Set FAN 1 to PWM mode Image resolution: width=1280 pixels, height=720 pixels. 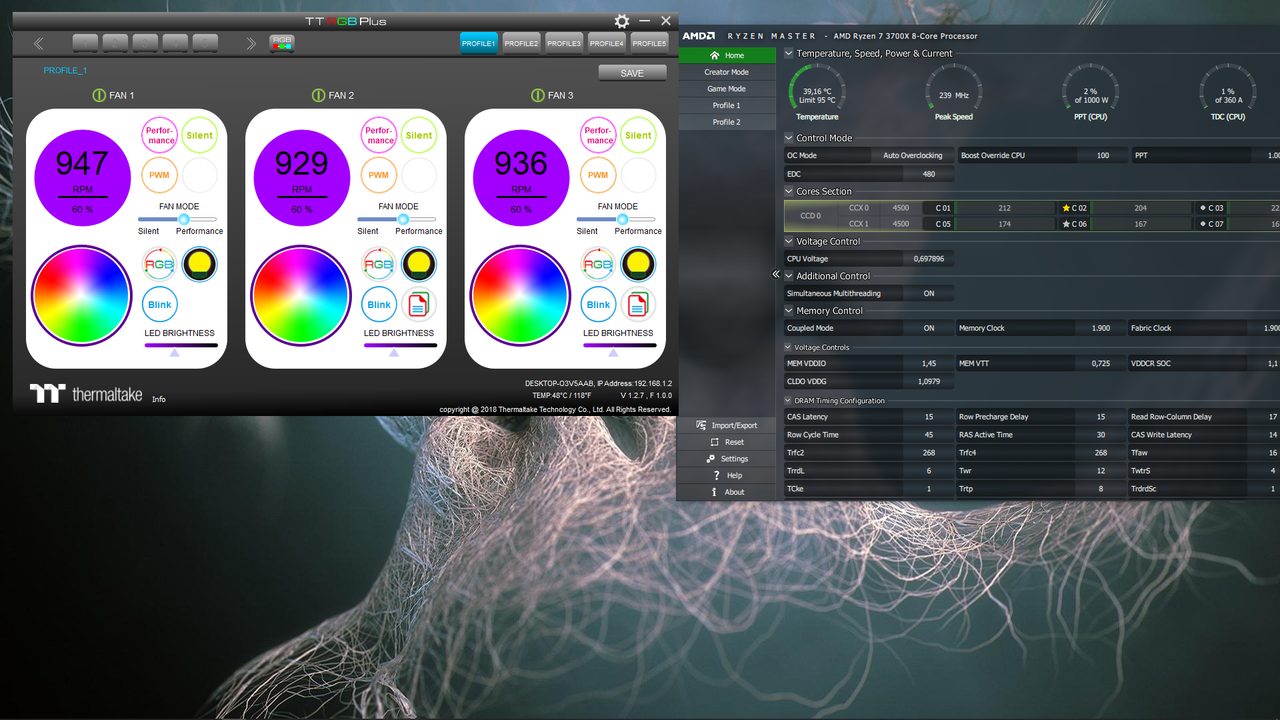point(160,174)
